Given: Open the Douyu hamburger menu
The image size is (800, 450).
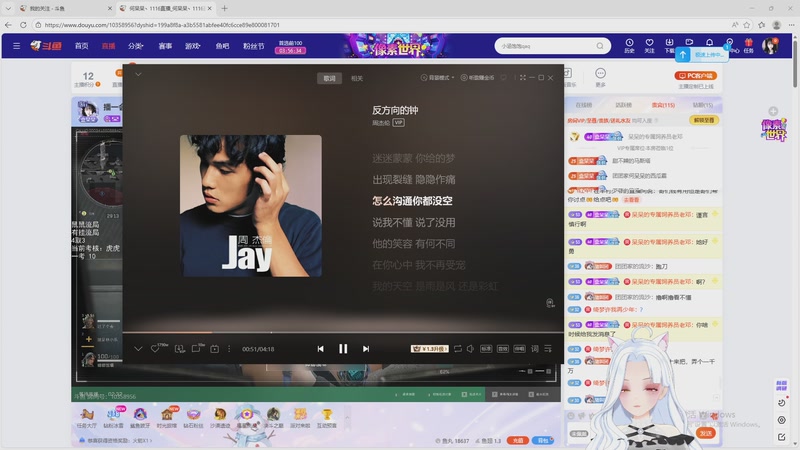Looking at the screenshot, I should pyautogui.click(x=16, y=46).
